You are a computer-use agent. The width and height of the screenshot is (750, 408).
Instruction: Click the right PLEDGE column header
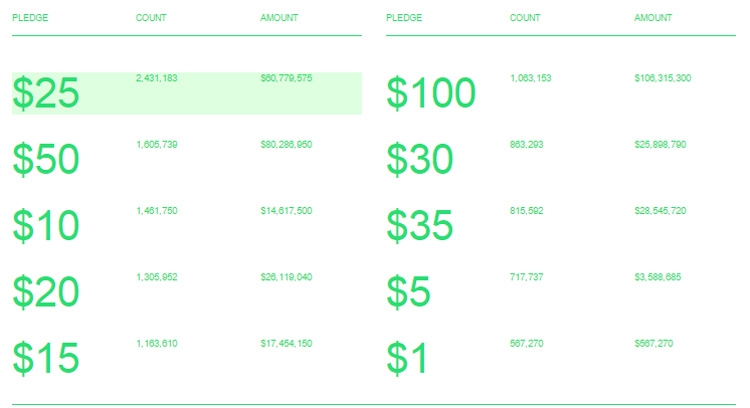point(404,18)
